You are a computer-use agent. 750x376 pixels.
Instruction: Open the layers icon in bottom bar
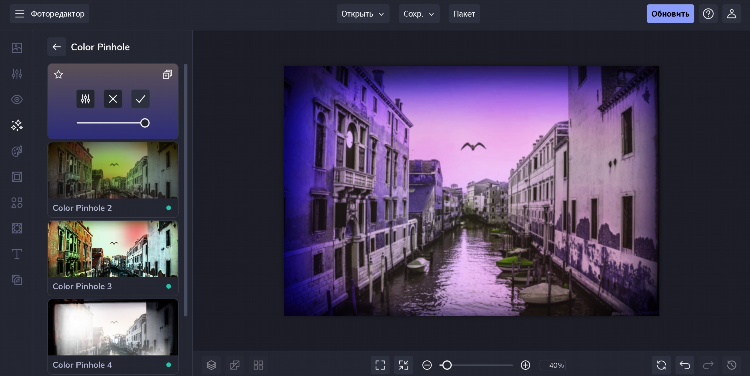pos(211,365)
